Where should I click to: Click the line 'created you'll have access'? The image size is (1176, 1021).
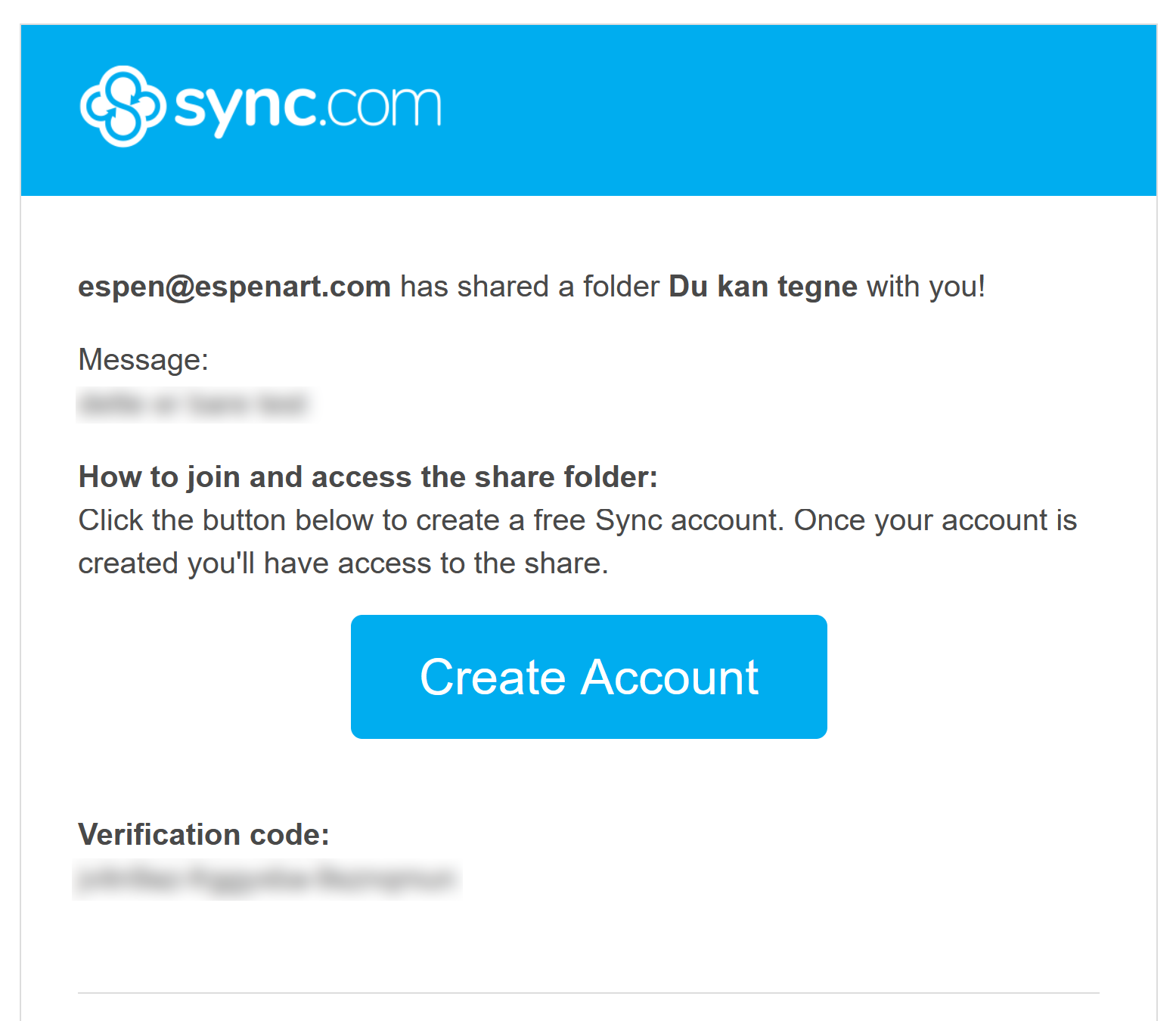pos(343,563)
